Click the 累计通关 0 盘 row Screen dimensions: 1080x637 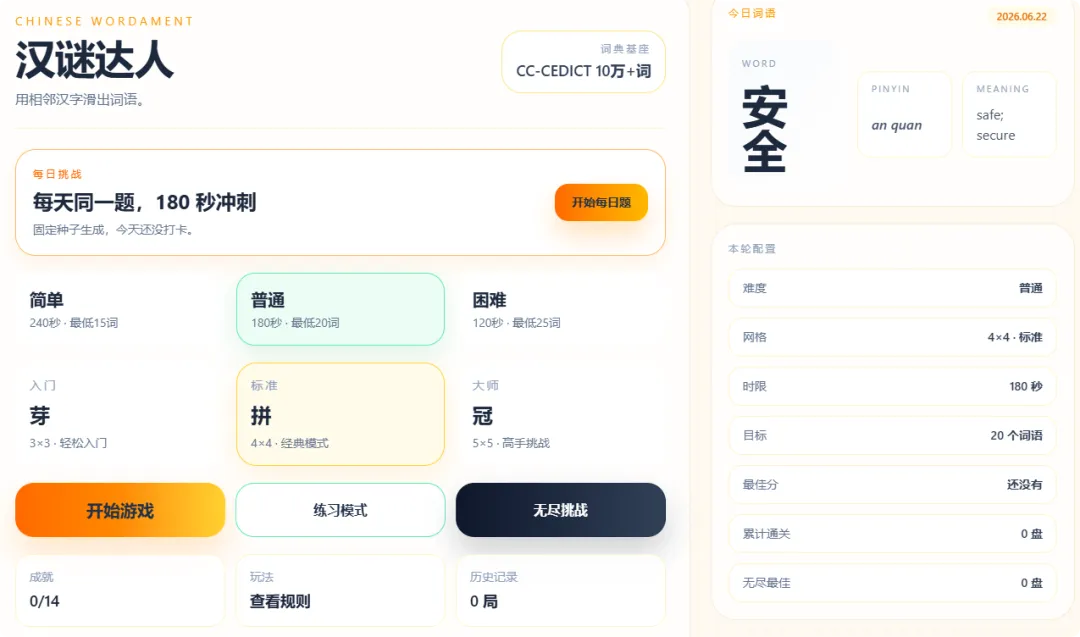pyautogui.click(x=892, y=534)
